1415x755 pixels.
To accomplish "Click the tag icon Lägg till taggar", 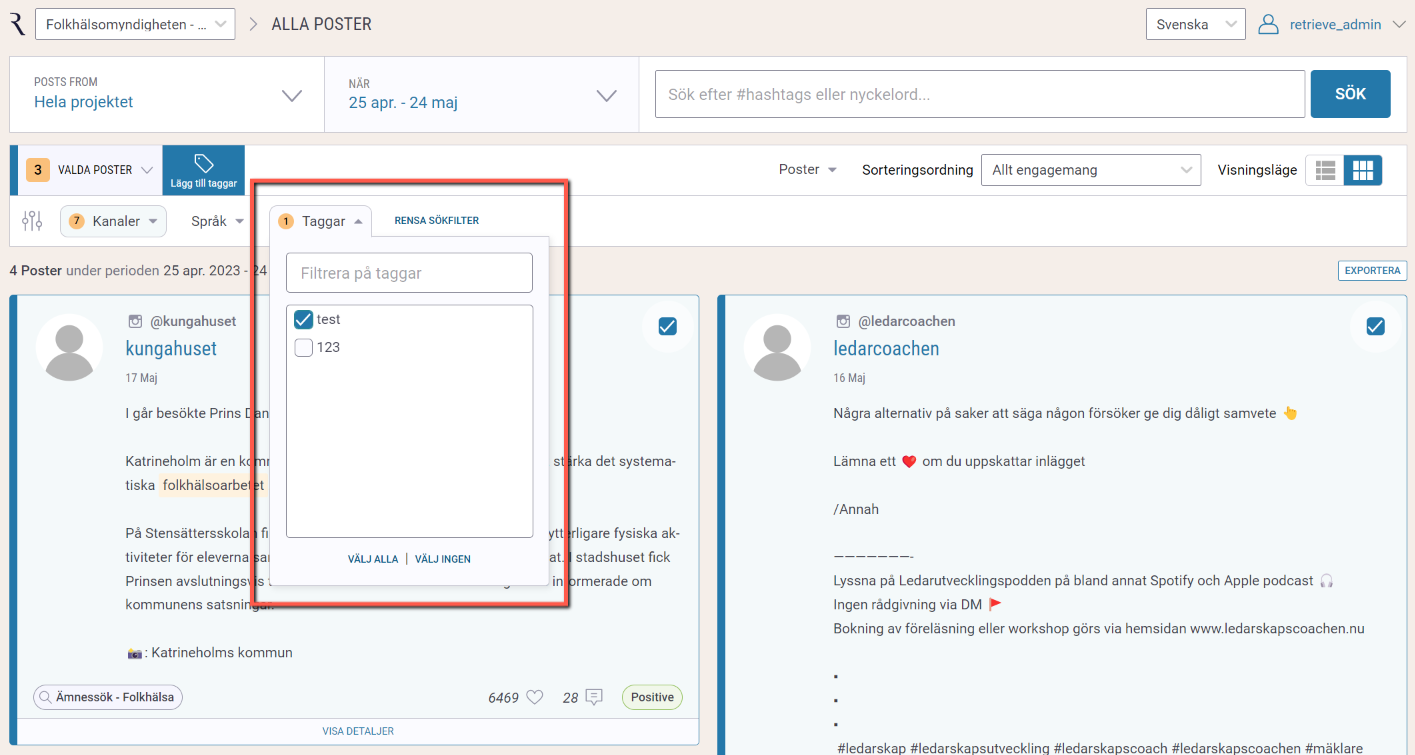I will (204, 170).
